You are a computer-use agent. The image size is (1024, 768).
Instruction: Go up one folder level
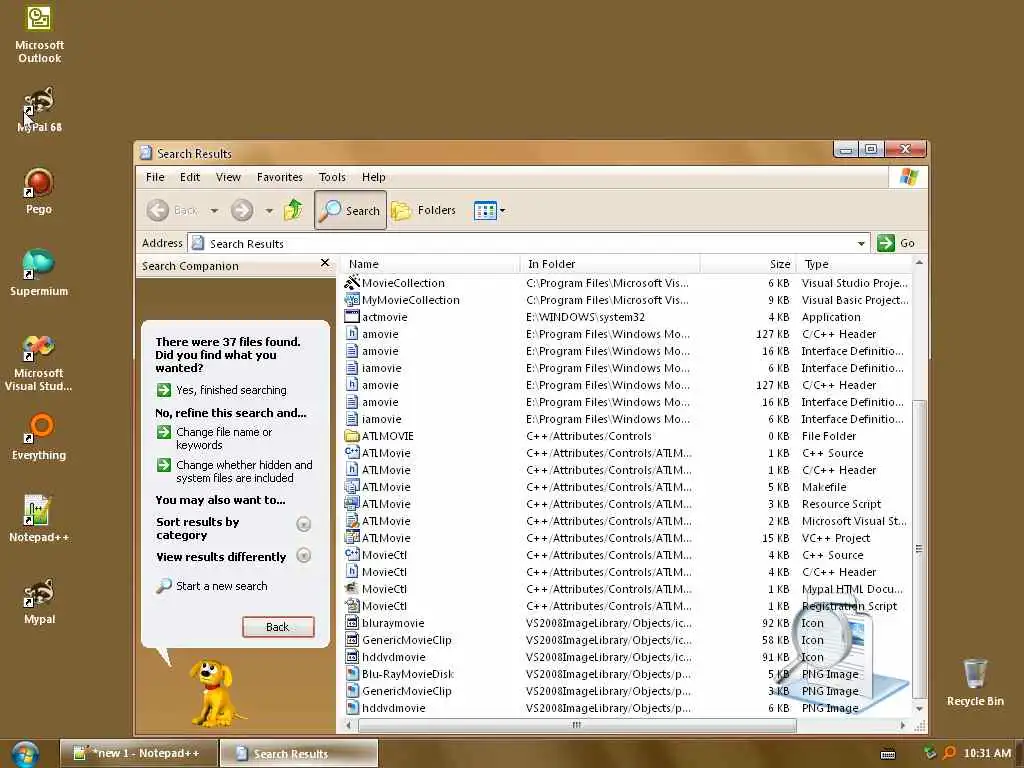coord(293,210)
